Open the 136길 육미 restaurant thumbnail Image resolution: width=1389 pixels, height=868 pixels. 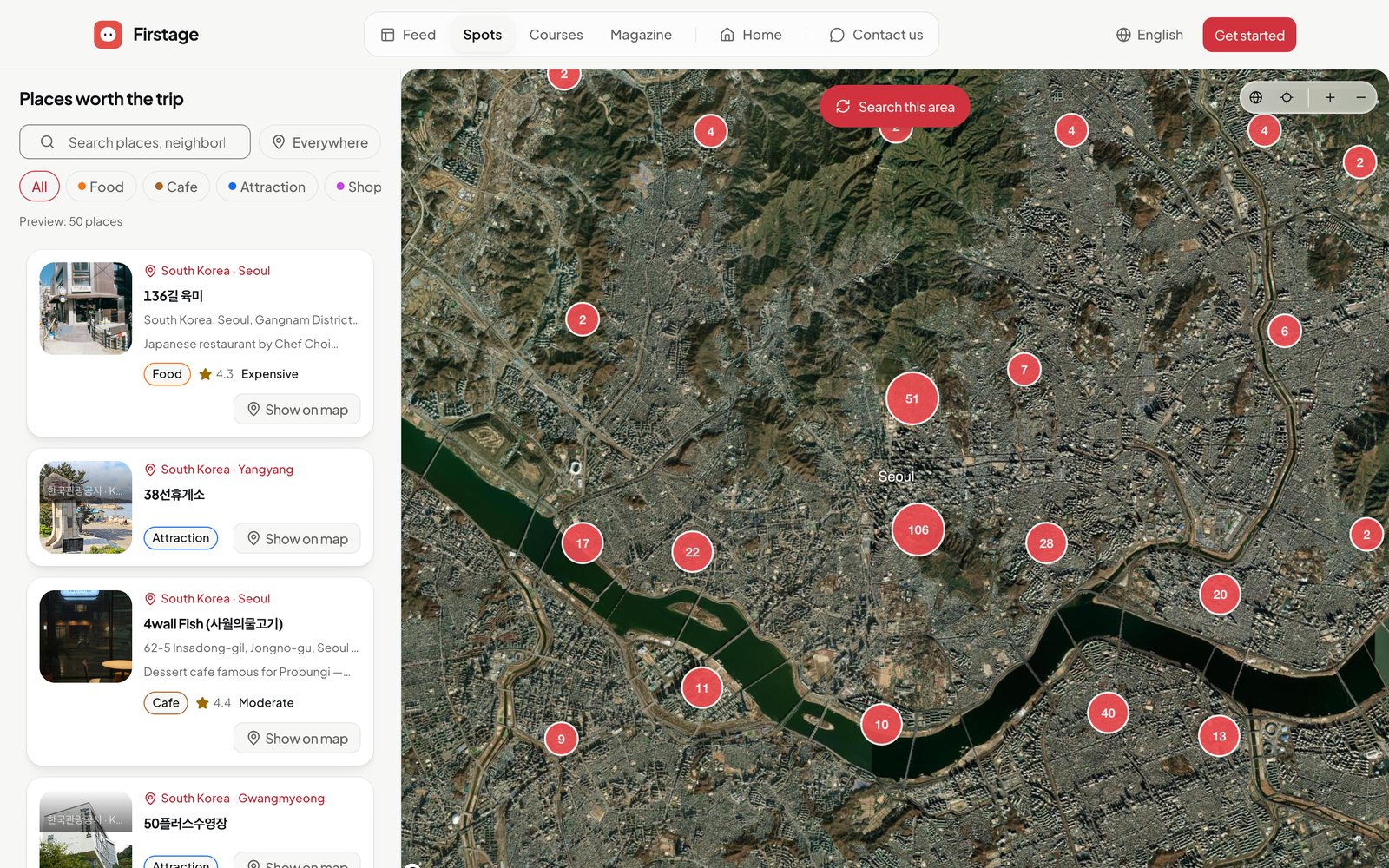[x=86, y=308]
